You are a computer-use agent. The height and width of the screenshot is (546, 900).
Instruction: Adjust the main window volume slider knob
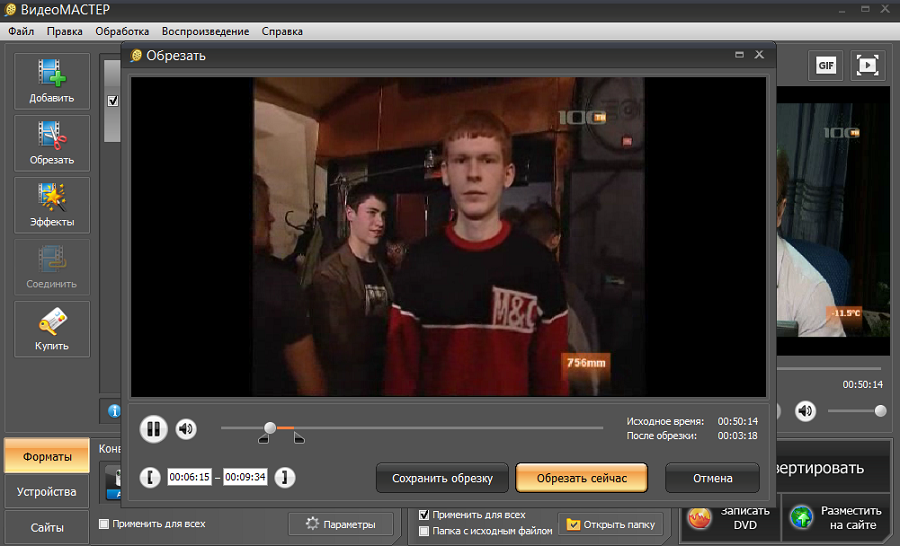[x=880, y=411]
